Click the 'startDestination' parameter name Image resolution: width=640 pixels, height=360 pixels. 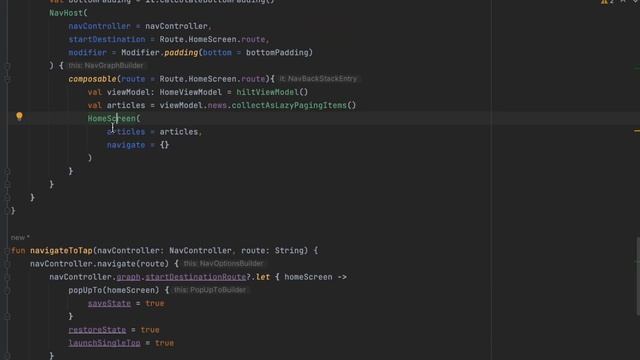point(107,40)
